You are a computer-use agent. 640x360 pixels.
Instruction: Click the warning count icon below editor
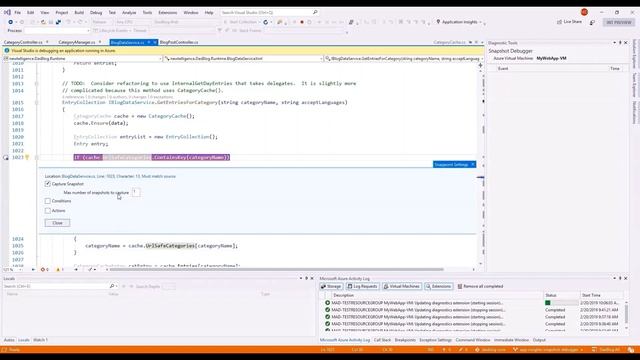coord(58,269)
